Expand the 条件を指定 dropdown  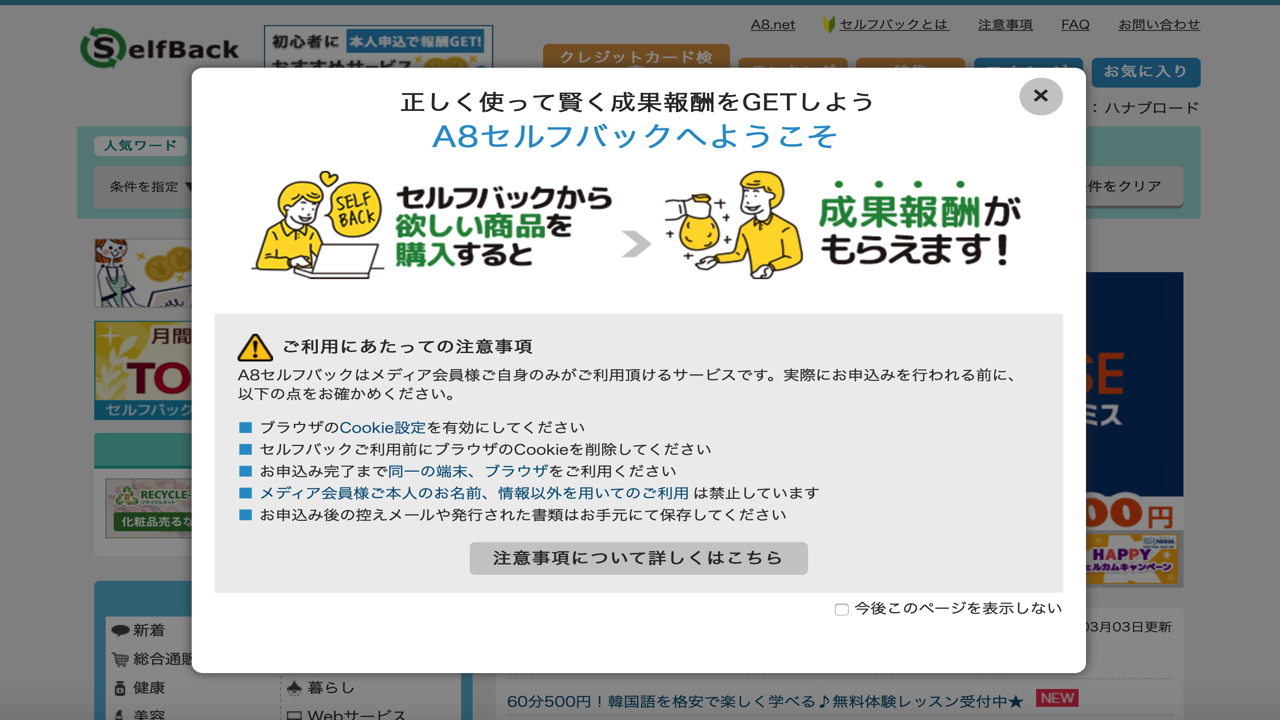[x=150, y=187]
